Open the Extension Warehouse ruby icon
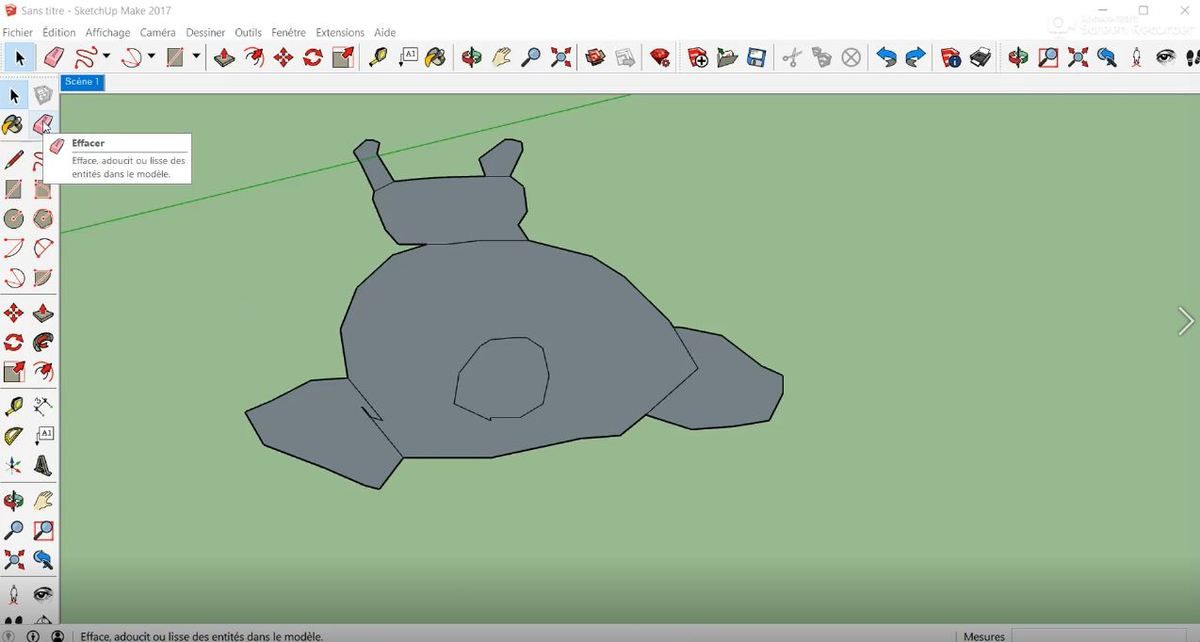 (x=660, y=57)
